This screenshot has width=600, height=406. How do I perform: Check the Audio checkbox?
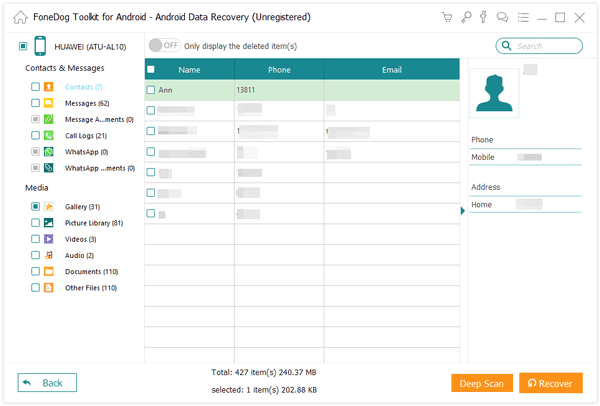(35, 255)
